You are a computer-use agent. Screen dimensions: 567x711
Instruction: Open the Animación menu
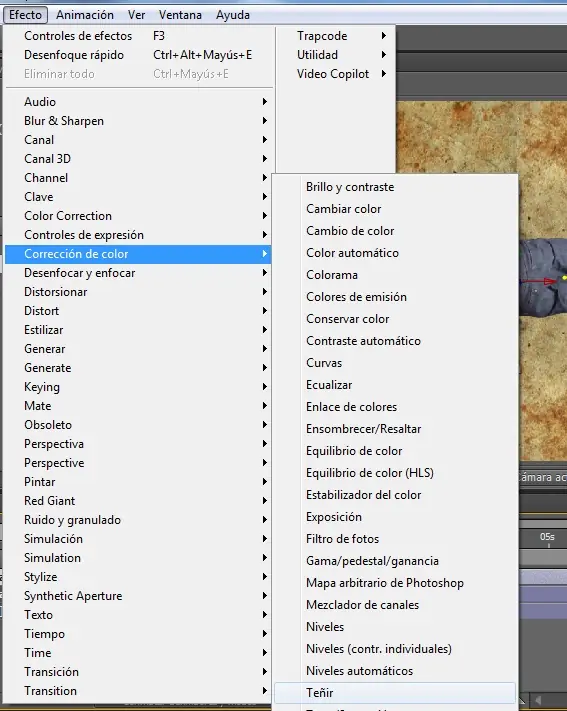[x=85, y=15]
